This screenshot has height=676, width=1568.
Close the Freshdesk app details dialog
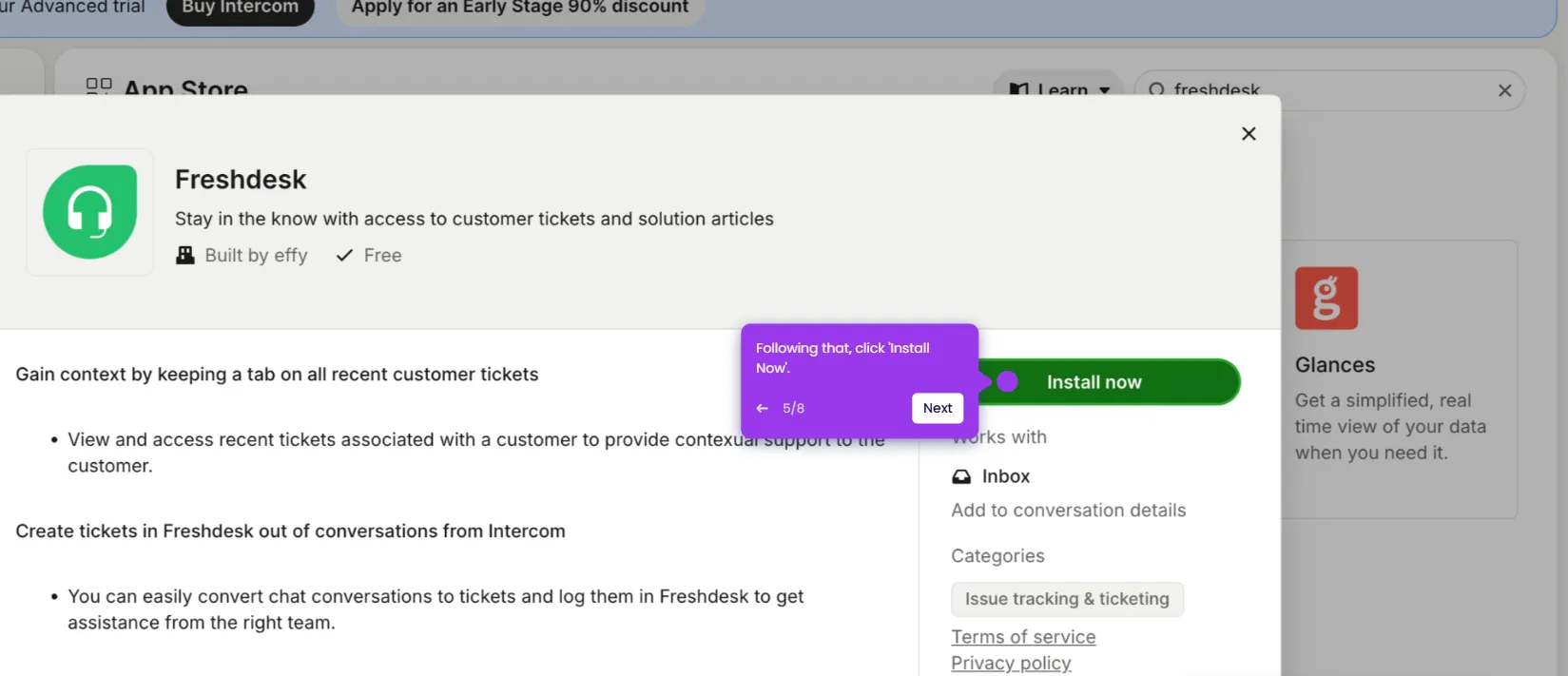[x=1249, y=134]
